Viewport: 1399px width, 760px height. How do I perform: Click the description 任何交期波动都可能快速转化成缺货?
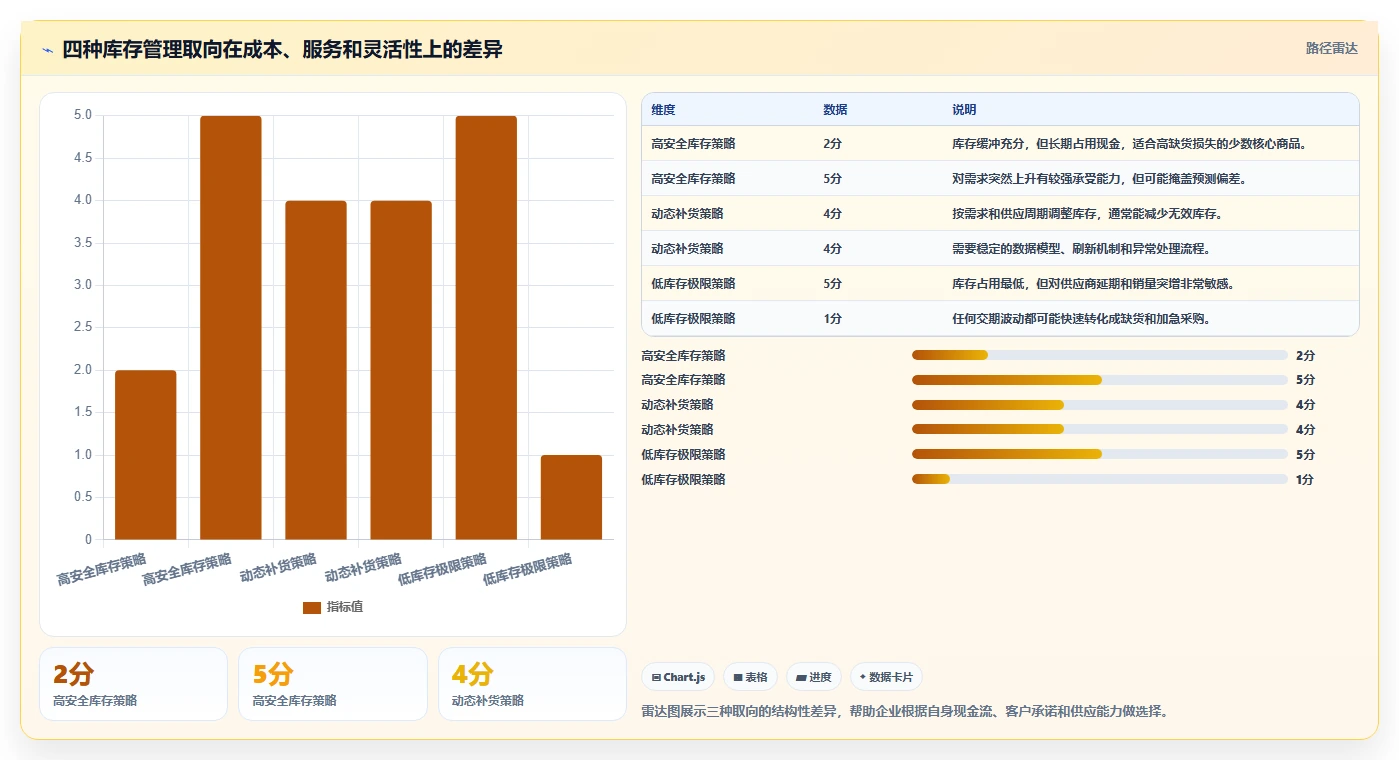pyautogui.click(x=1081, y=319)
